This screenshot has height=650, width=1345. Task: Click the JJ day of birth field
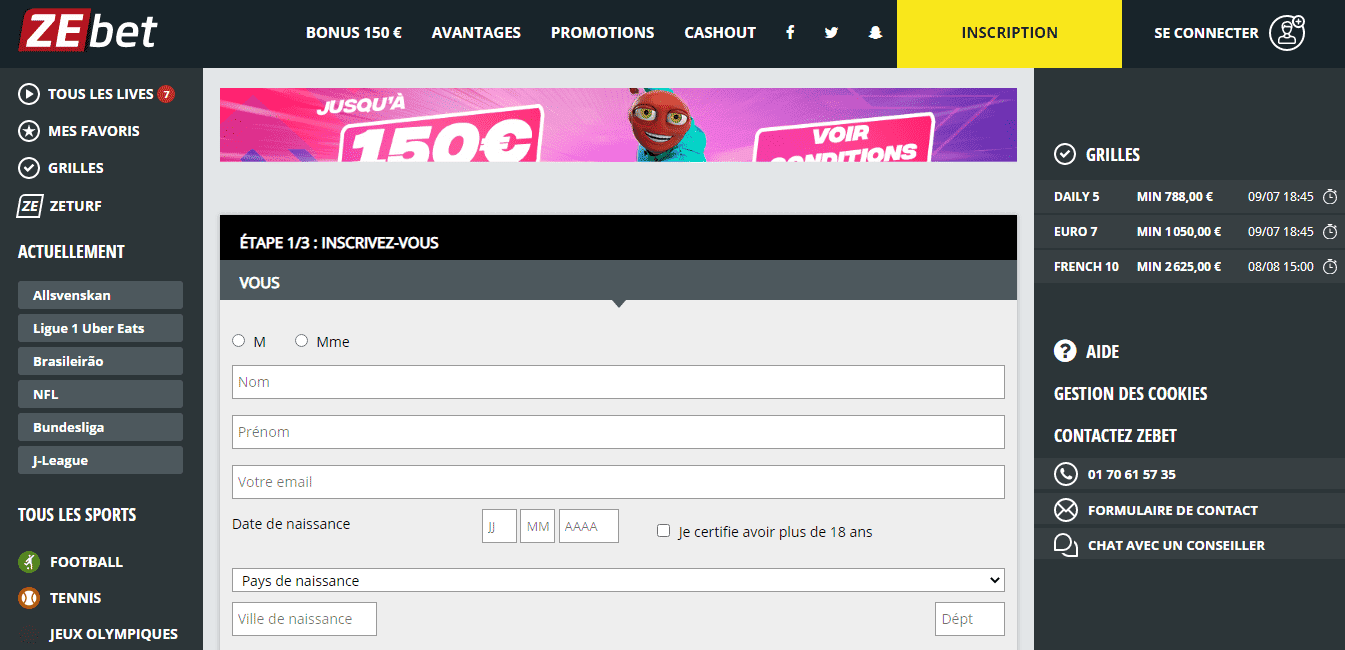(x=499, y=526)
